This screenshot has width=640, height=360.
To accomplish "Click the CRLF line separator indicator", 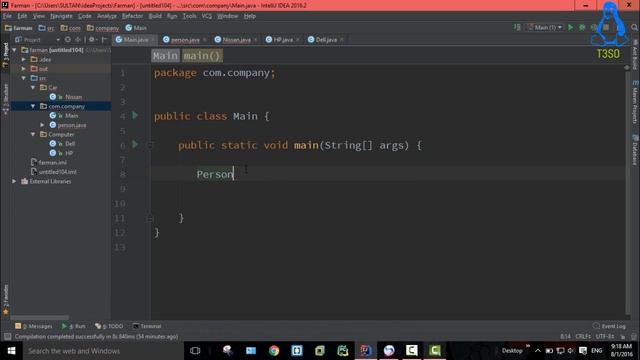I will 583,337.
